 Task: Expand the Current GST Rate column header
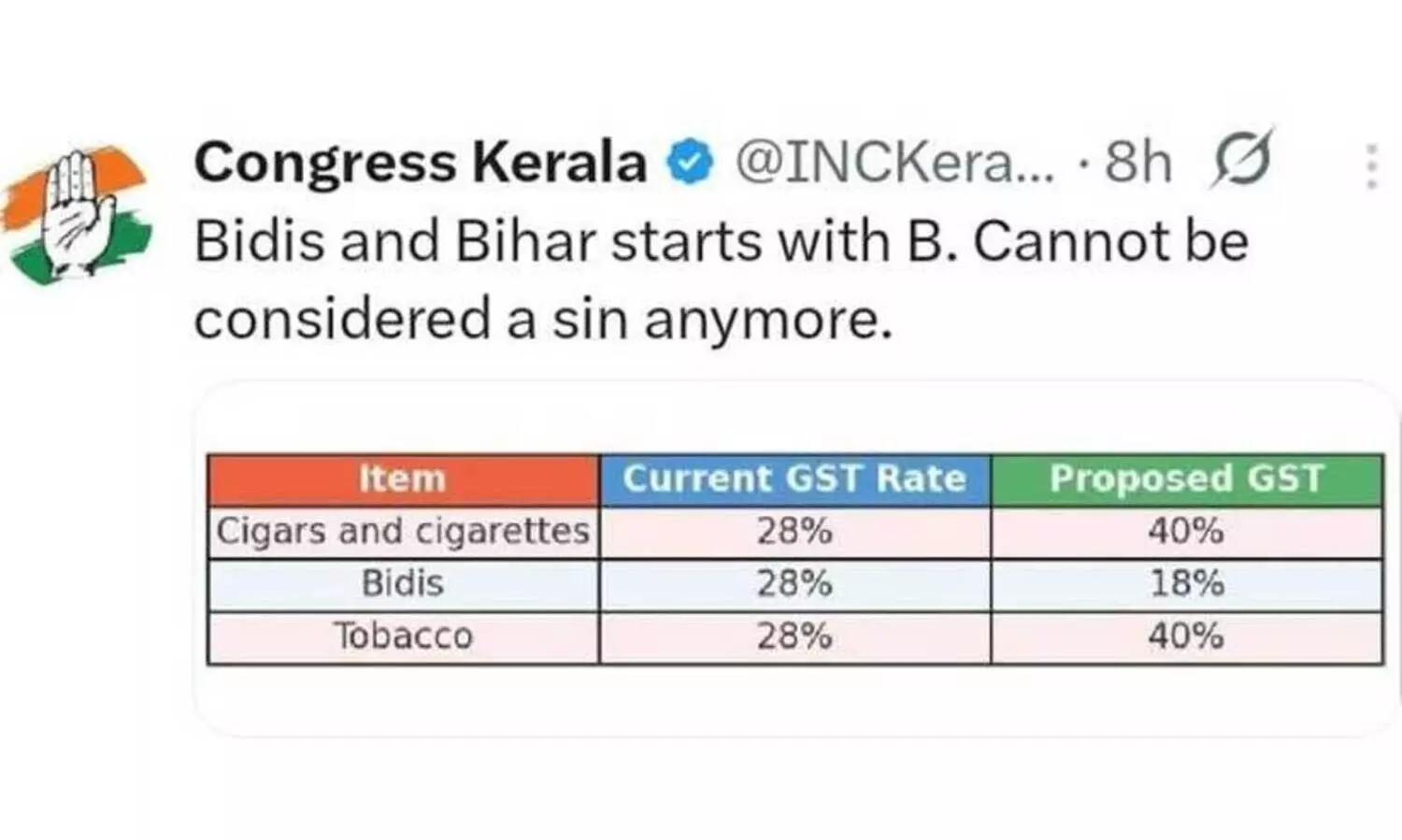click(x=794, y=478)
